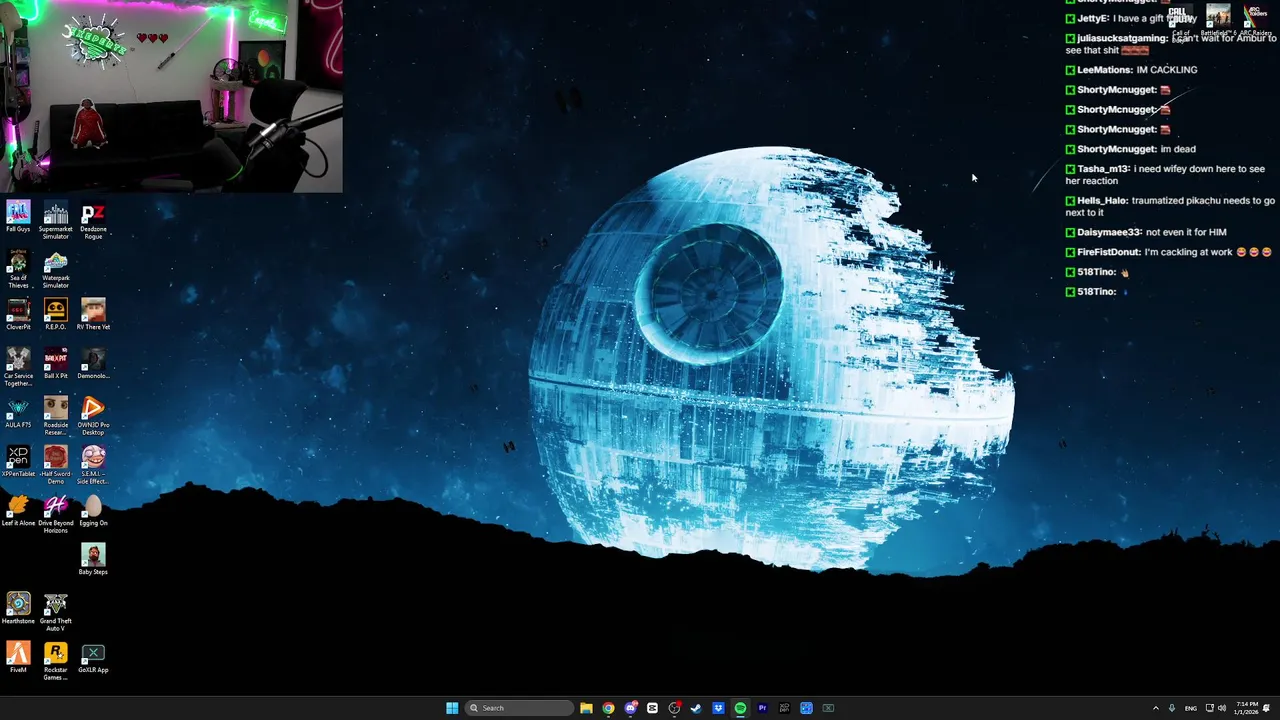Open the Fall Guys desktop shortcut
The image size is (1280, 720).
pos(18,217)
